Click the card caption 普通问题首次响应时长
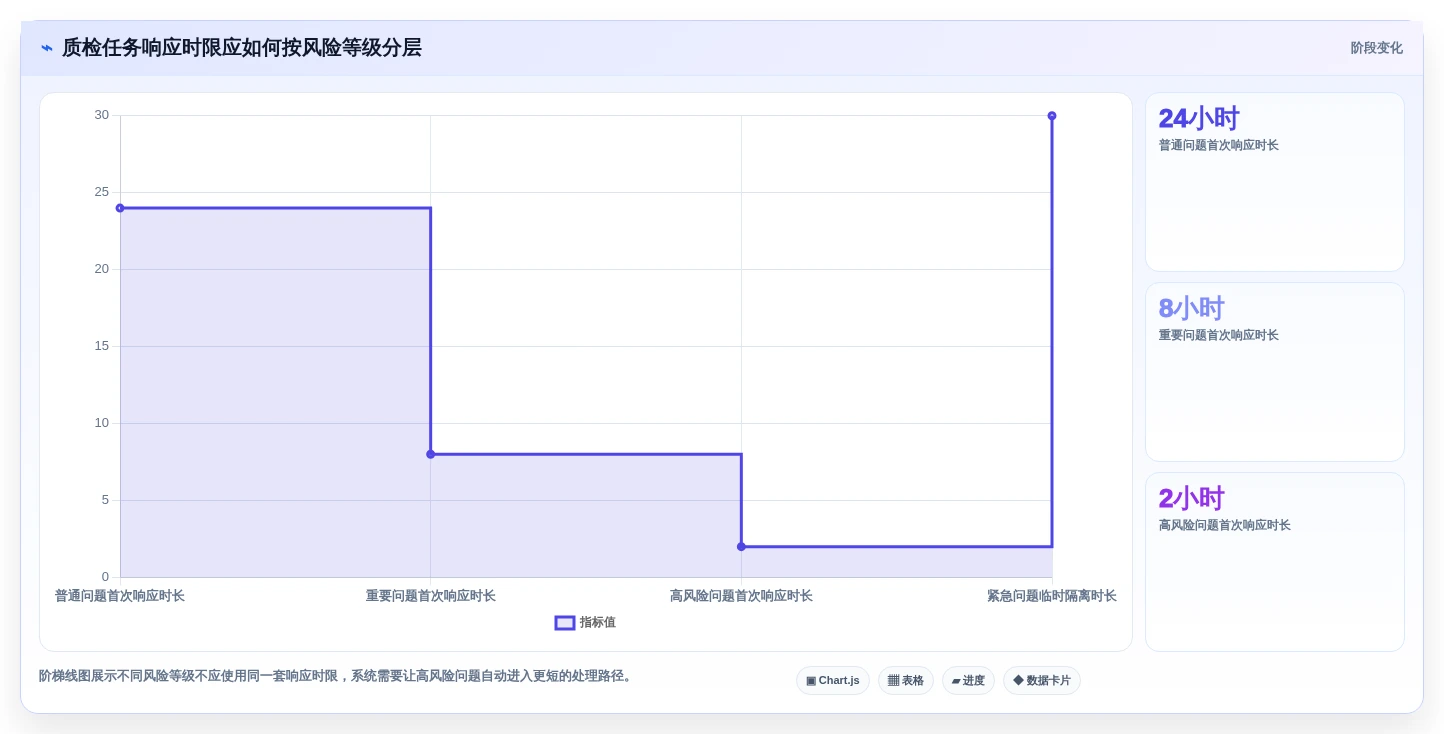 click(1219, 145)
